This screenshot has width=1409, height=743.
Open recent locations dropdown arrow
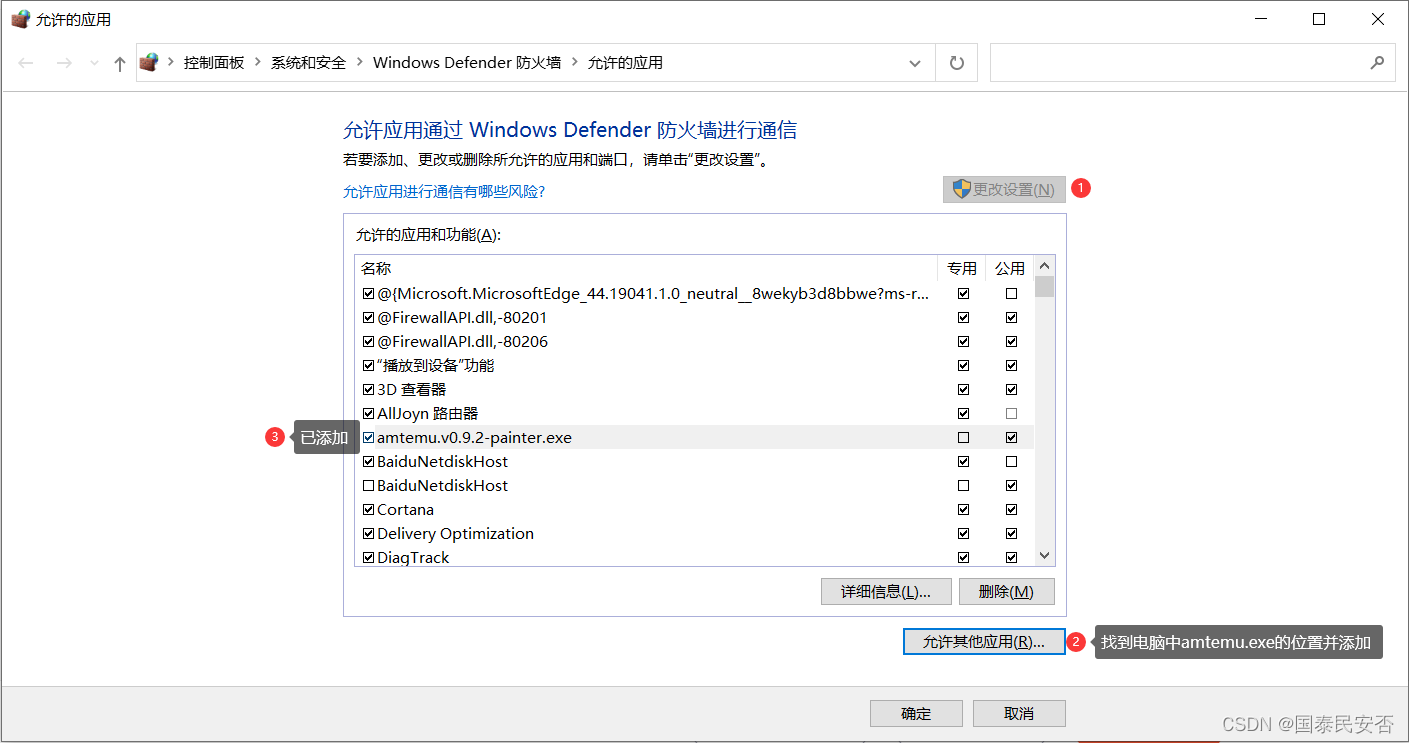pyautogui.click(x=95, y=63)
